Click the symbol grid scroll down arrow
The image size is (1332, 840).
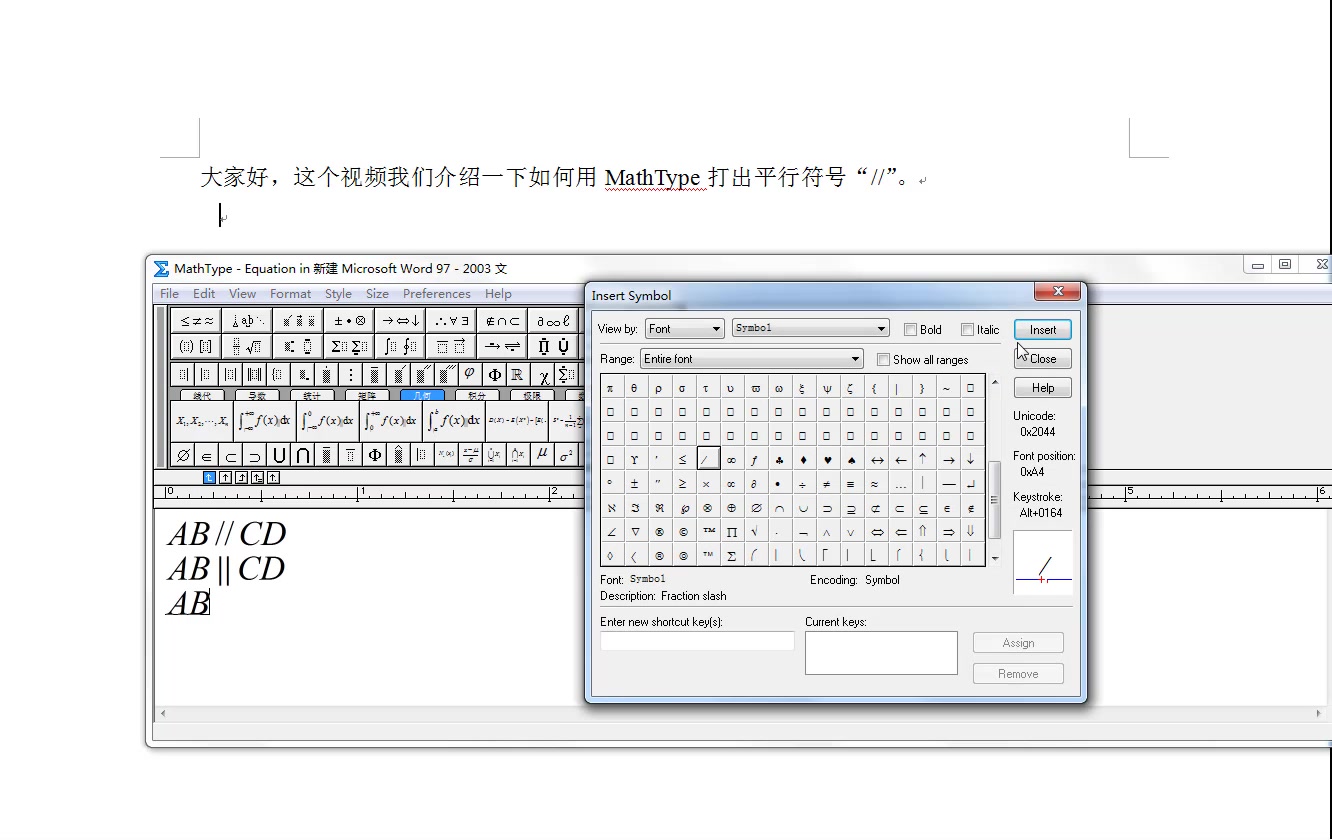(994, 558)
